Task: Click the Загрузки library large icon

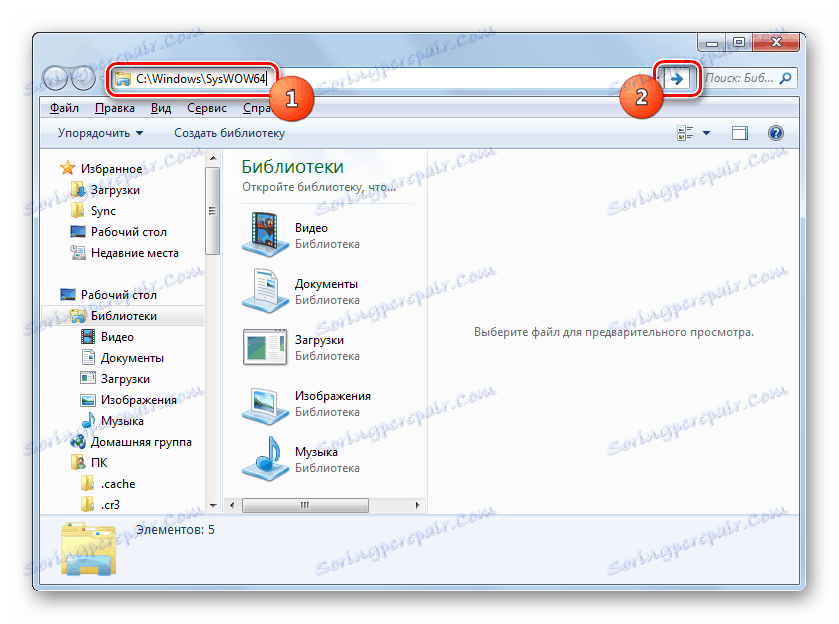Action: tap(265, 347)
